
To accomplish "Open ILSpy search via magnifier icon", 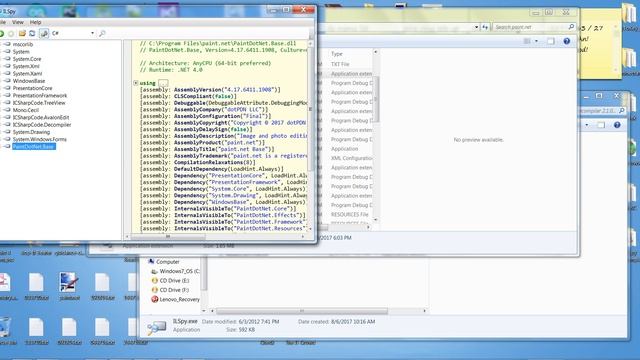I will [x=102, y=33].
